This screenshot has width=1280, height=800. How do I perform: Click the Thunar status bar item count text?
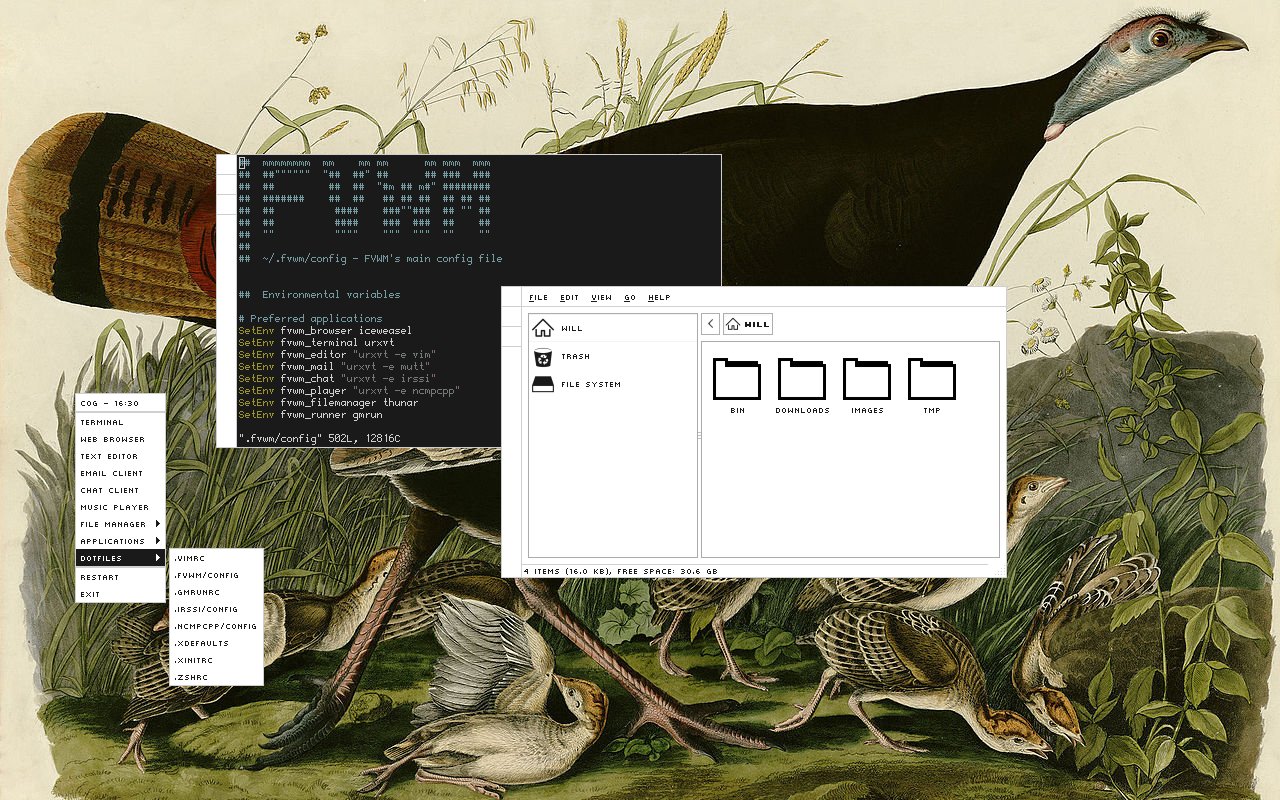coord(621,571)
